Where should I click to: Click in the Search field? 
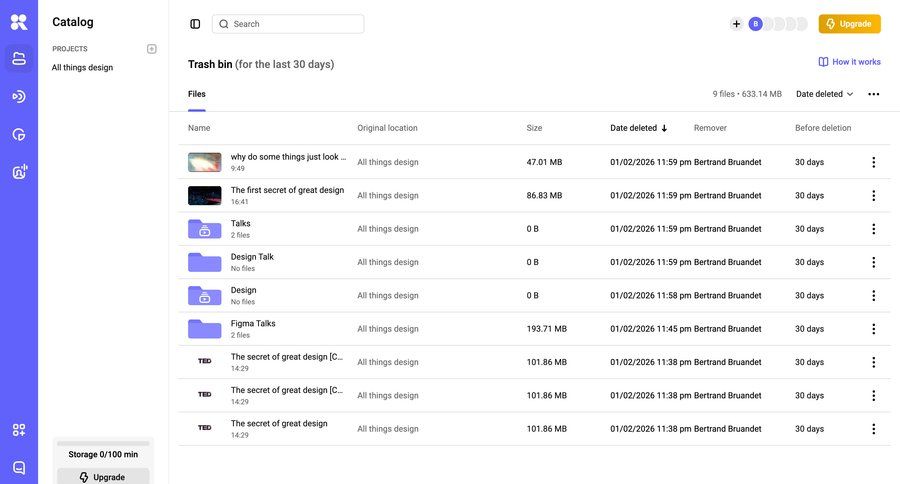click(288, 24)
